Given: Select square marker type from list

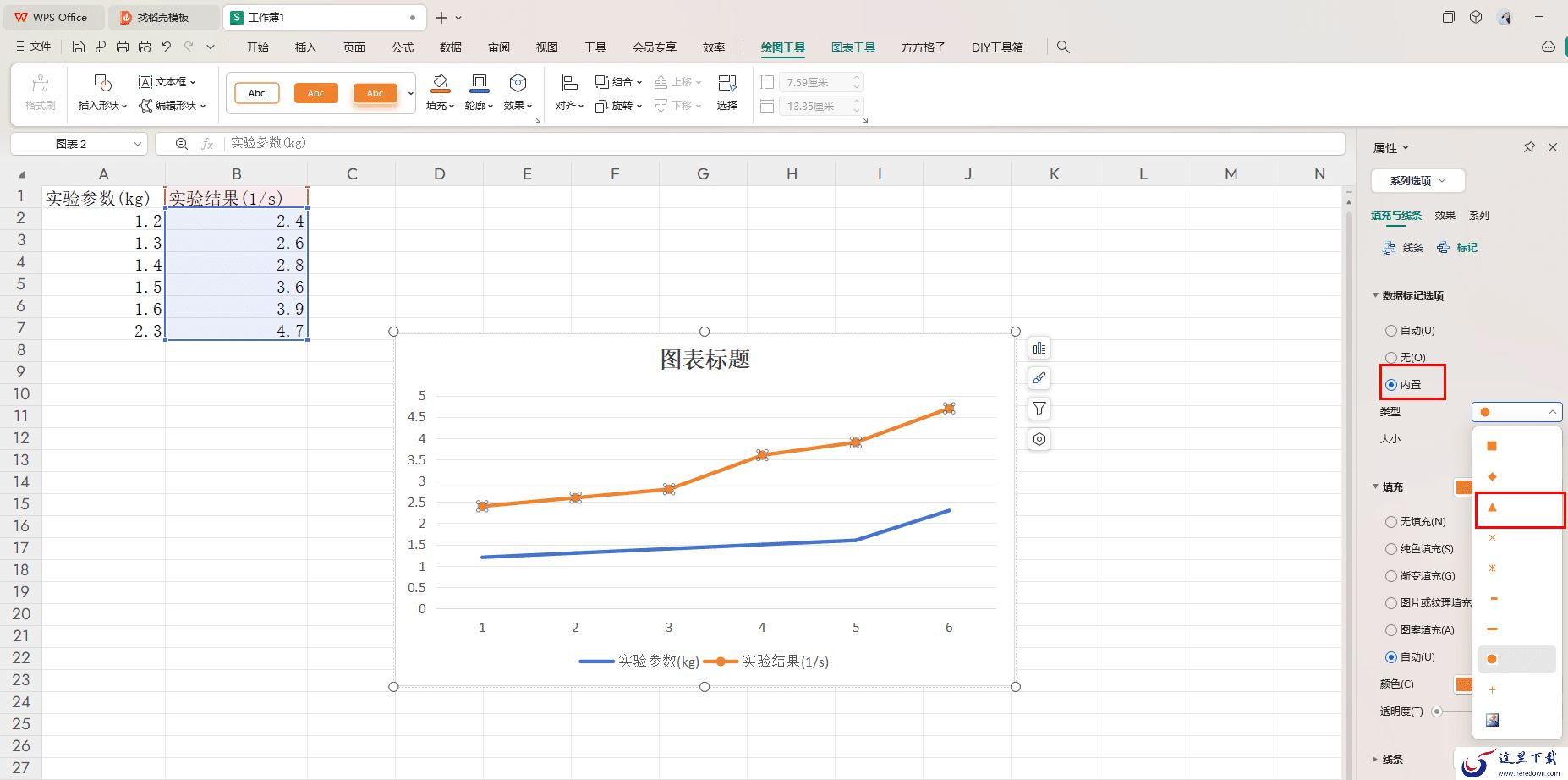Looking at the screenshot, I should pos(1492,446).
